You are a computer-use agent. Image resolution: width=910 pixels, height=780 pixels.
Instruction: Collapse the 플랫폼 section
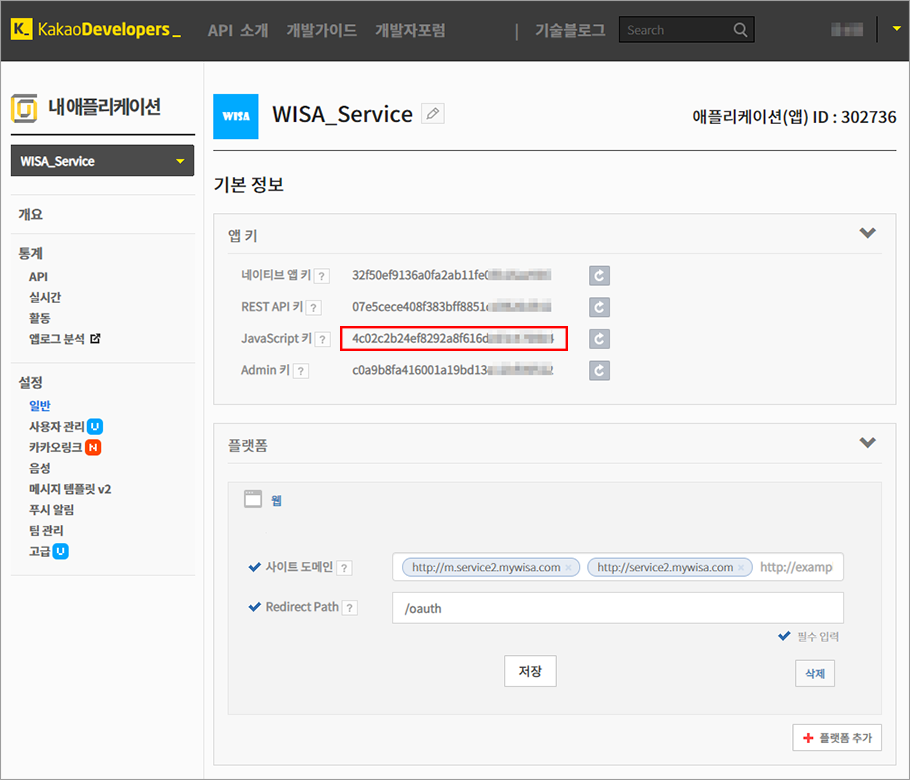click(x=868, y=443)
